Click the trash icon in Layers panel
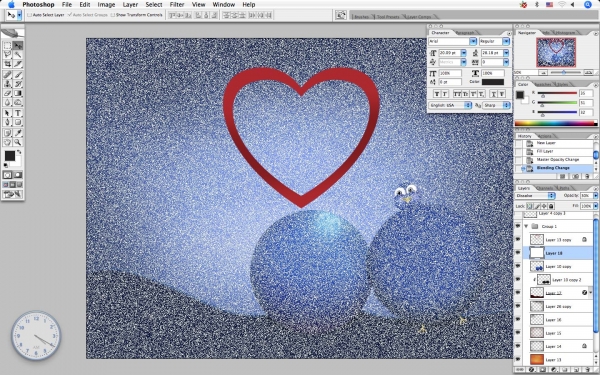The height and width of the screenshot is (375, 600). (588, 370)
